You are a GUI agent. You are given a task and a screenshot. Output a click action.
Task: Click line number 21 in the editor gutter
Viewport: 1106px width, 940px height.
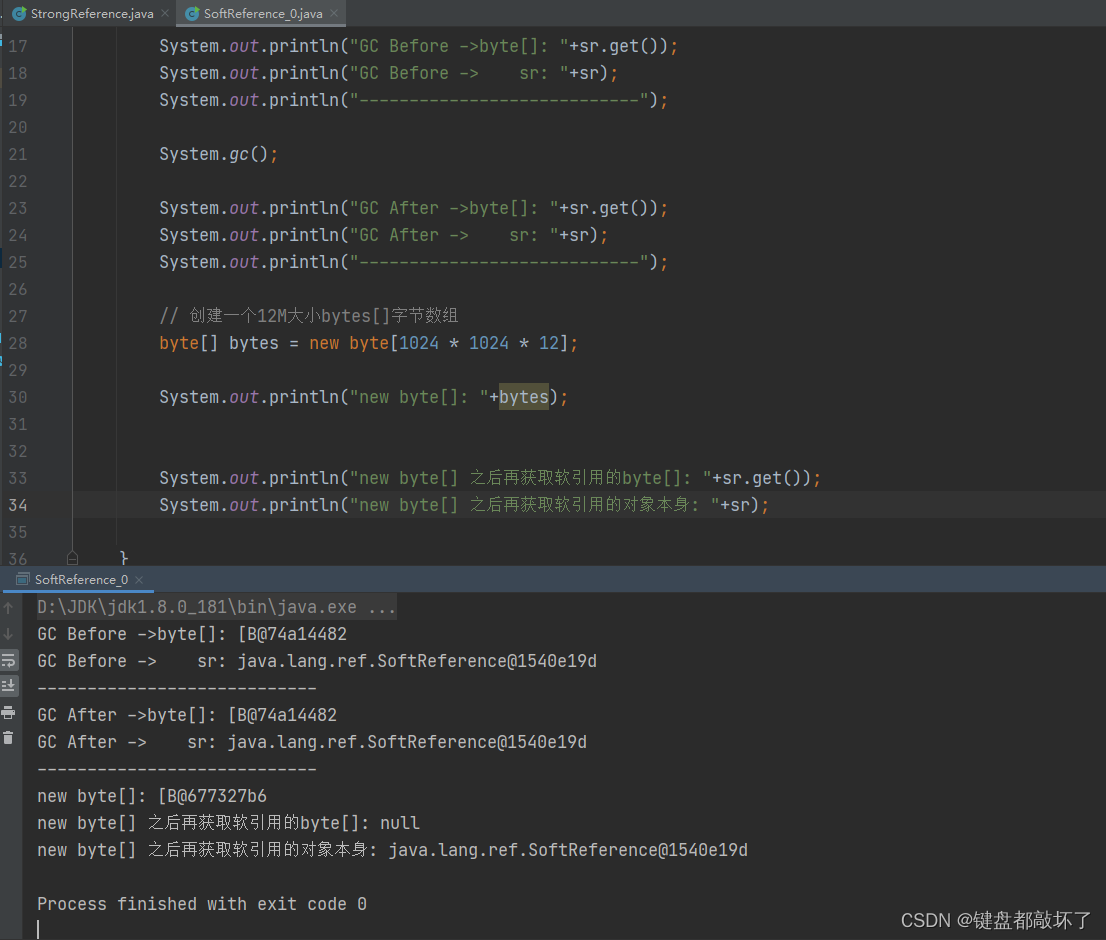(x=20, y=153)
